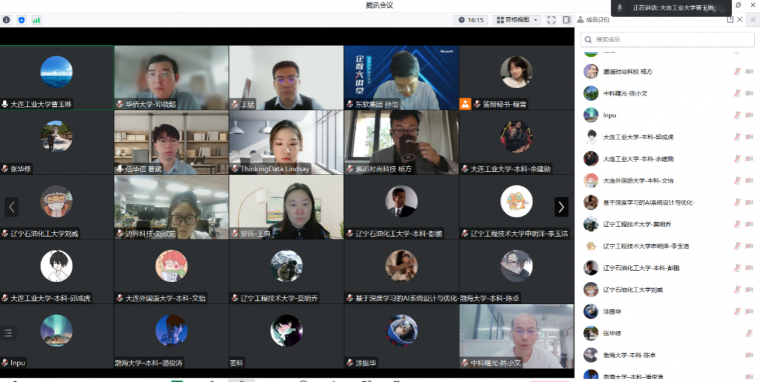The height and width of the screenshot is (382, 760).
Task: Toggle microphone for member Inpu
Action: tap(737, 115)
